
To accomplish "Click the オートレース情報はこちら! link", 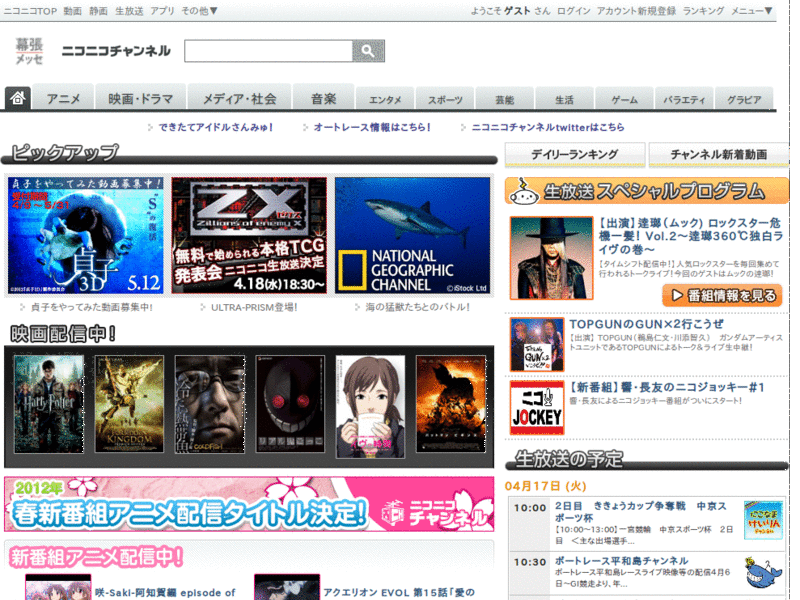I will pyautogui.click(x=372, y=127).
